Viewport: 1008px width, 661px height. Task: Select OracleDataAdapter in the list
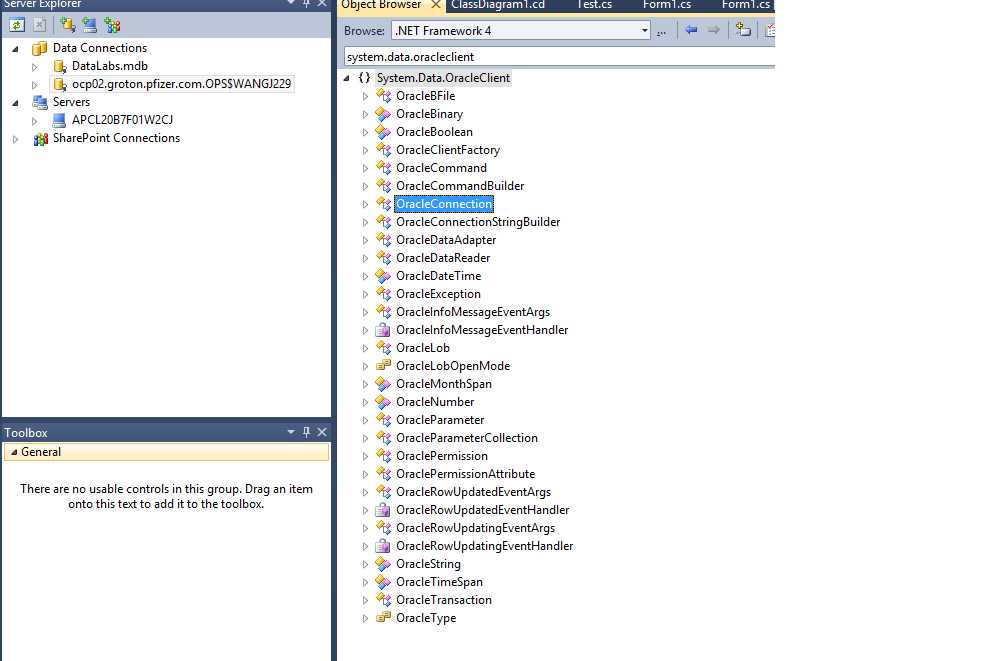pos(446,240)
